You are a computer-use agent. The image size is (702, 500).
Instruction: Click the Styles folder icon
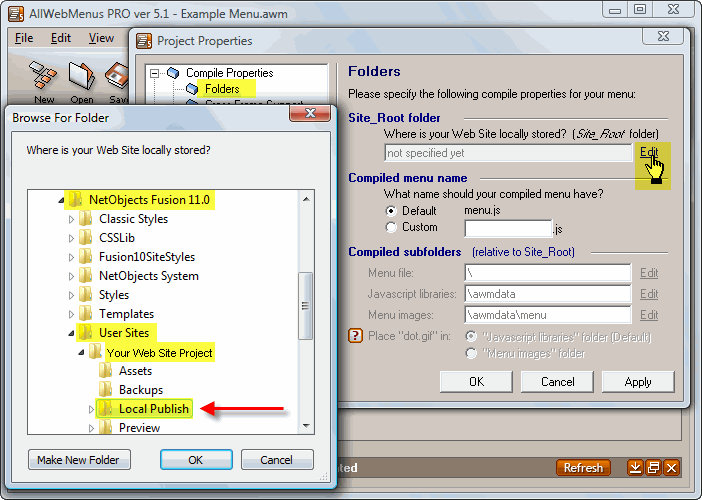[86, 295]
